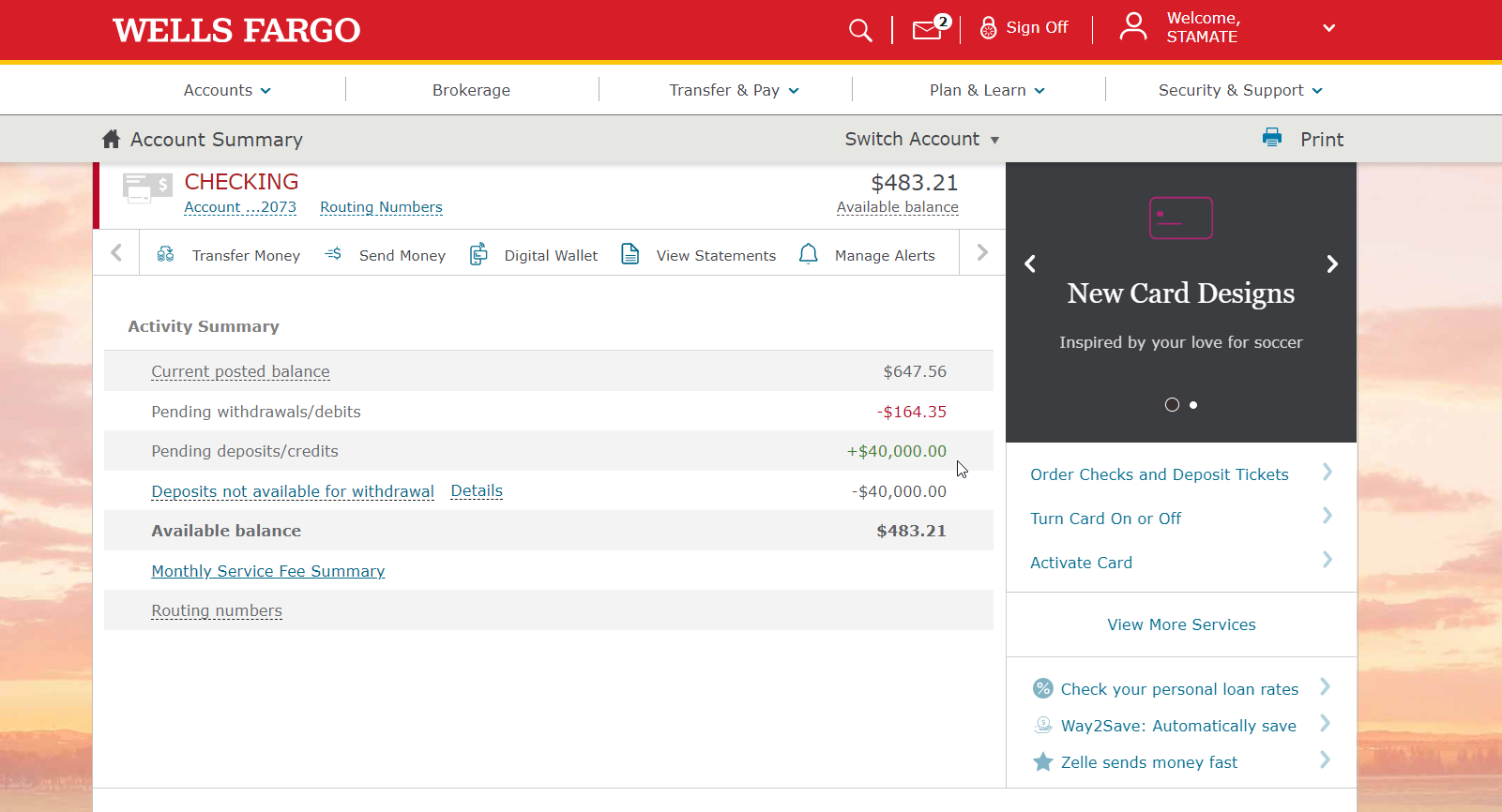Click the Digital Wallet icon
This screenshot has width=1502, height=812.
click(478, 254)
